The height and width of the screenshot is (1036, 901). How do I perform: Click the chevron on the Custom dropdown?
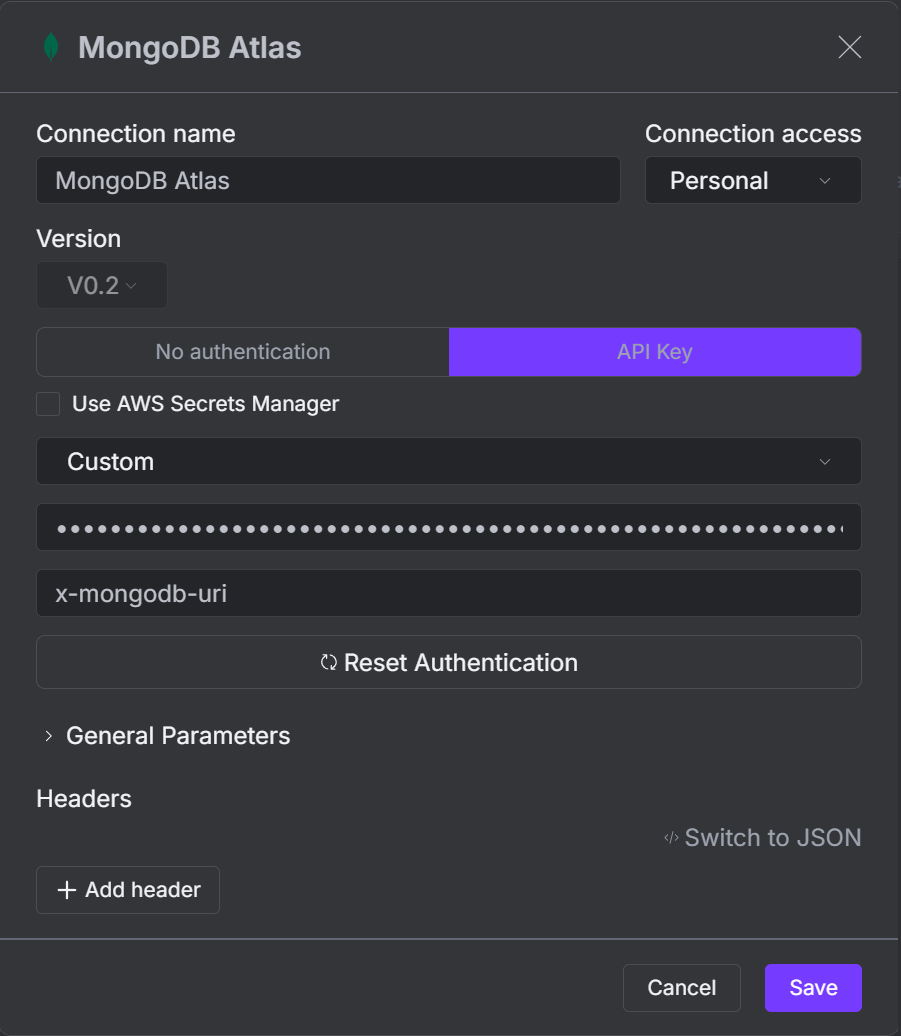(826, 461)
